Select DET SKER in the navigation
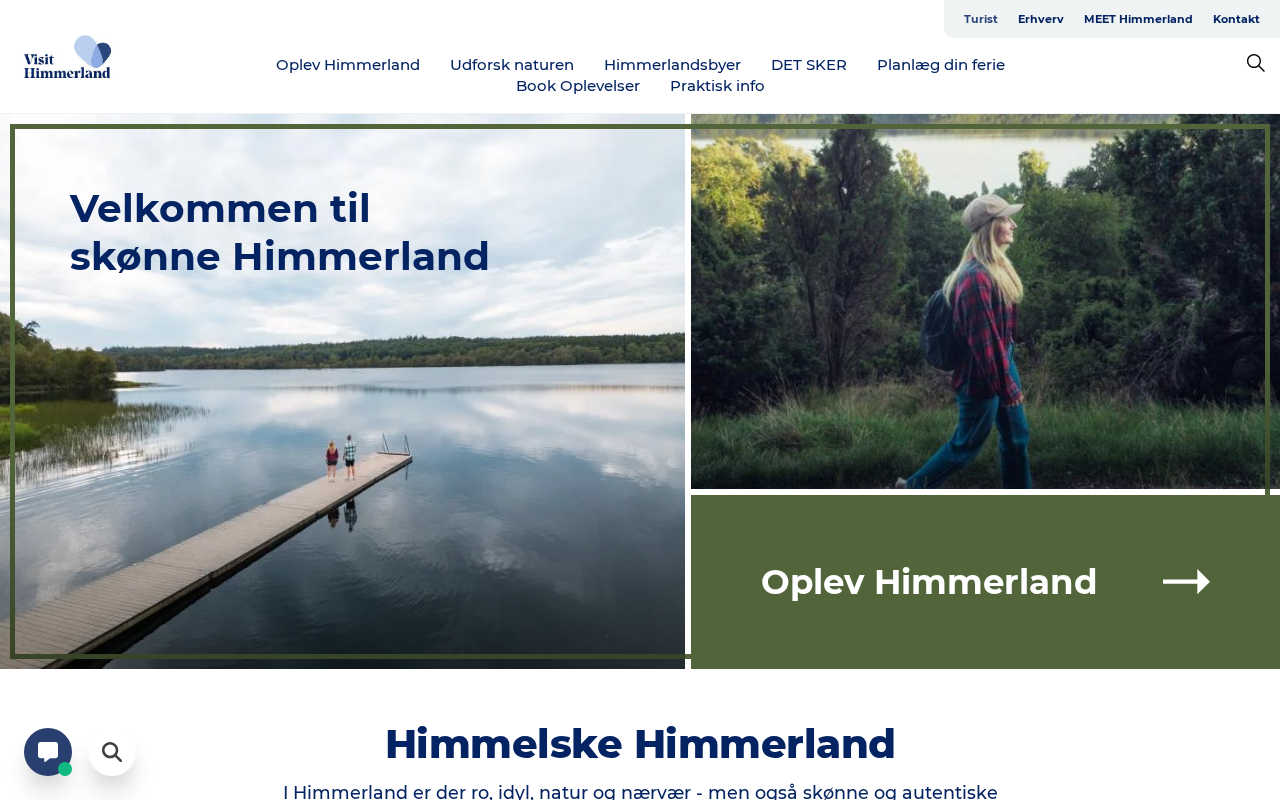The width and height of the screenshot is (1280, 800). [x=809, y=65]
